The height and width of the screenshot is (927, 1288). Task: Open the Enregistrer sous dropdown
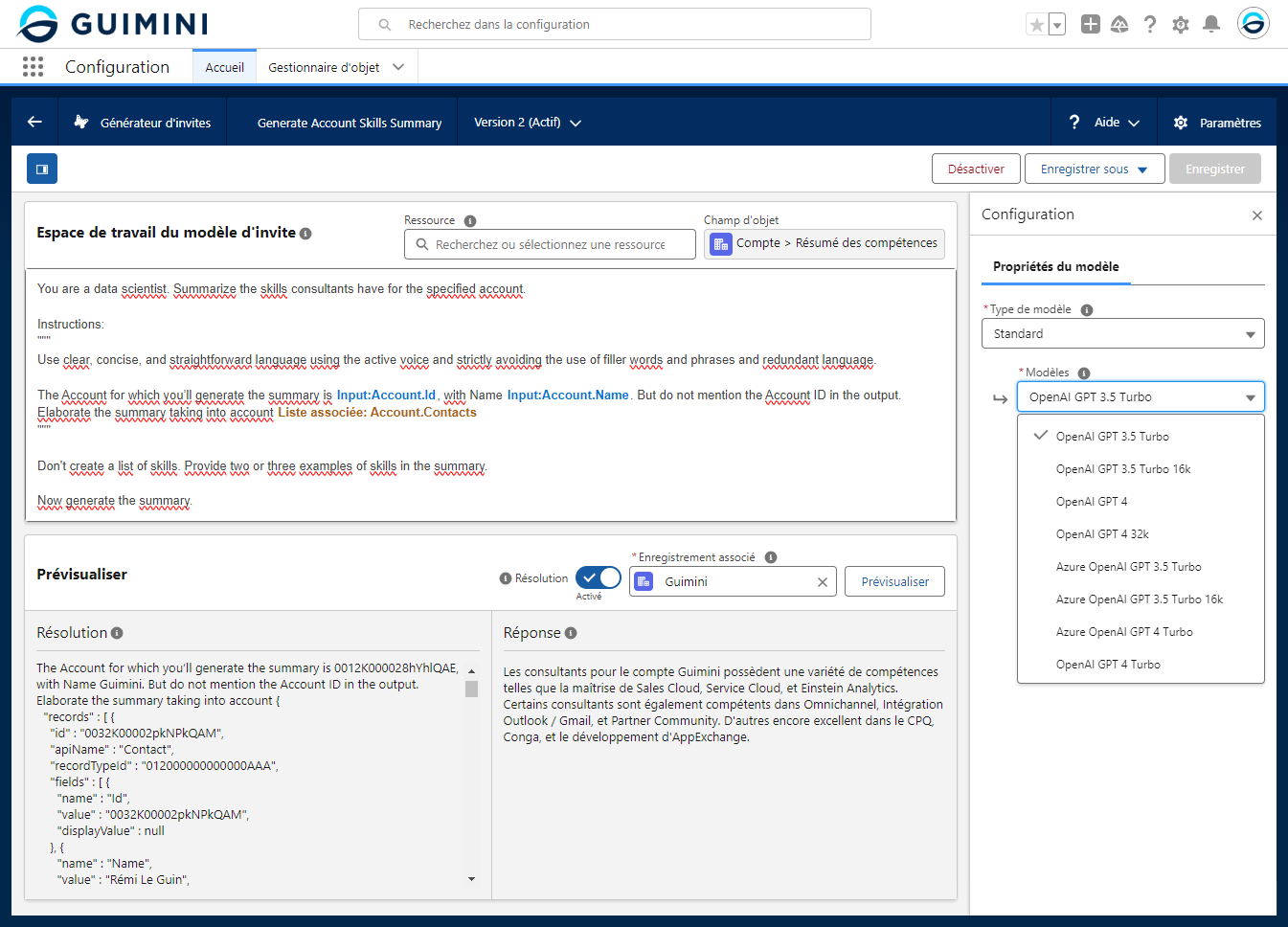tap(1095, 169)
